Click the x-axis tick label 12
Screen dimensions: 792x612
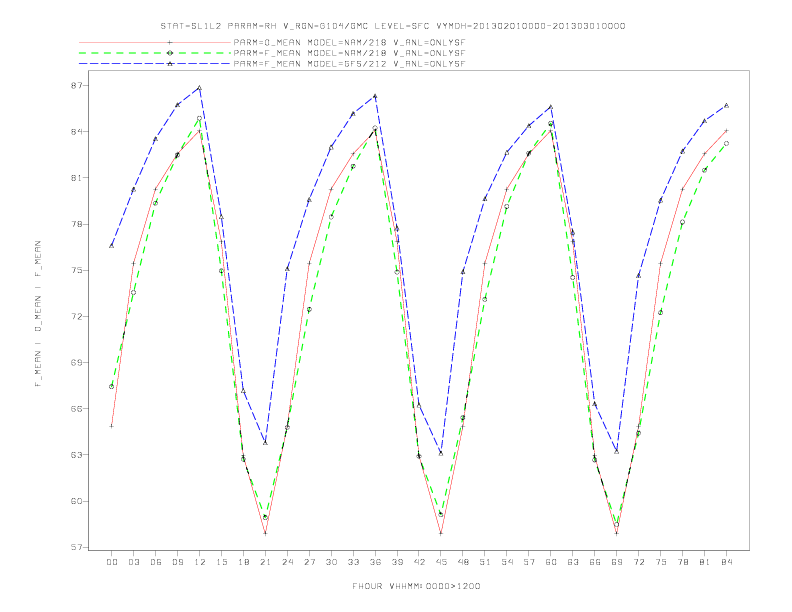[x=200, y=562]
